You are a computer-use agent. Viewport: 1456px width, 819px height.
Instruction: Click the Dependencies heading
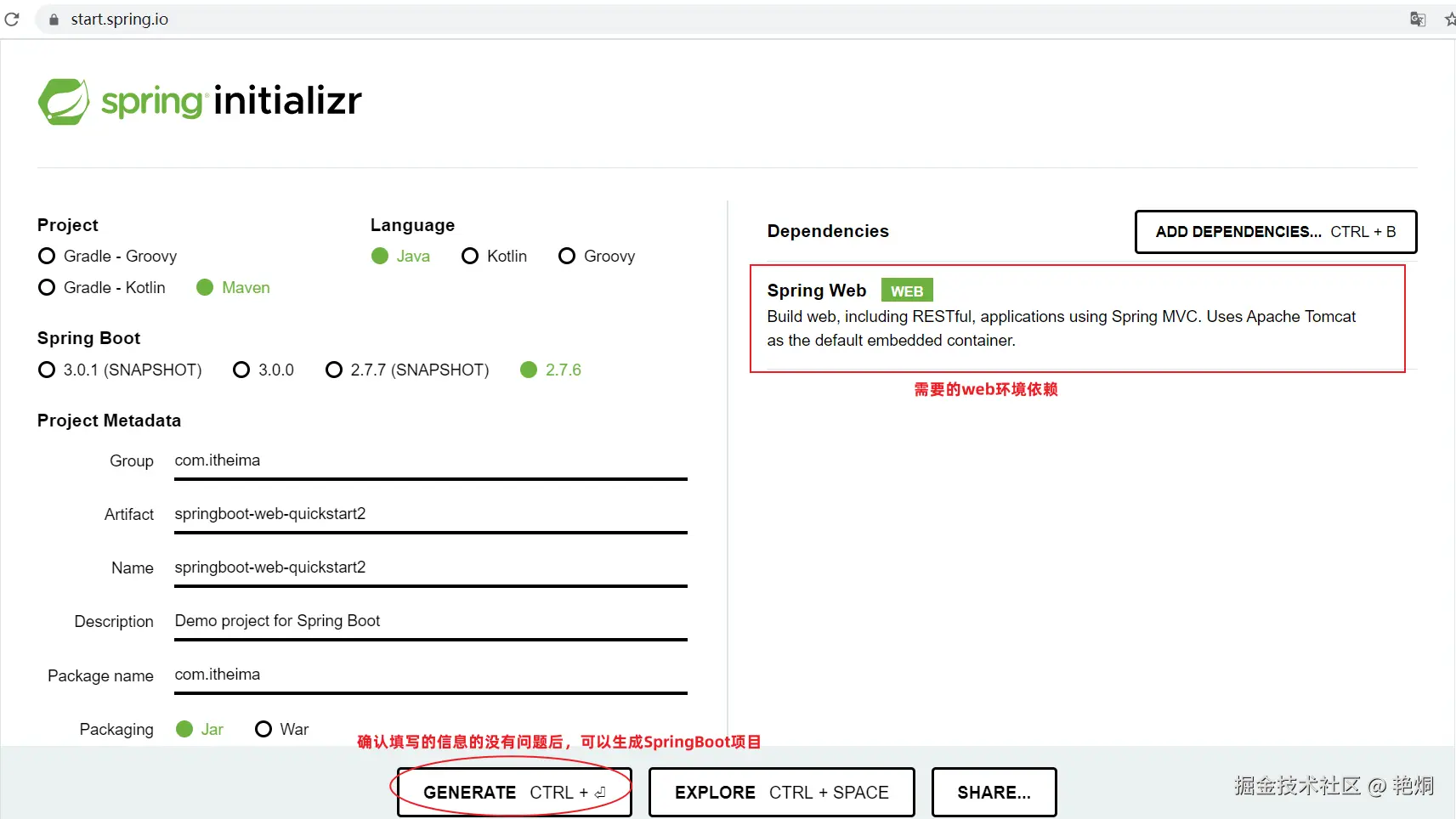828,231
